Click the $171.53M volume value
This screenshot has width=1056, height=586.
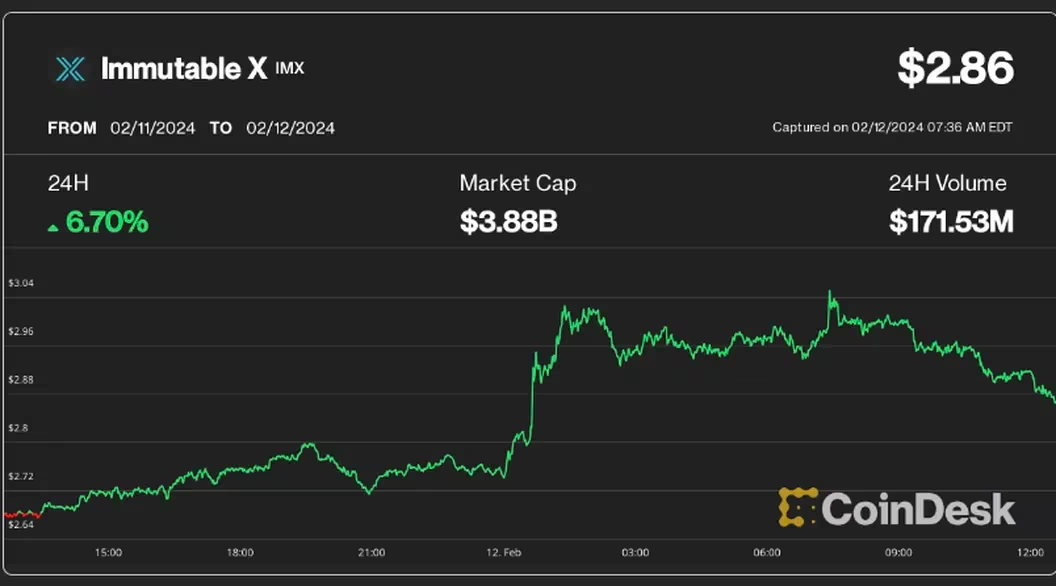[951, 222]
